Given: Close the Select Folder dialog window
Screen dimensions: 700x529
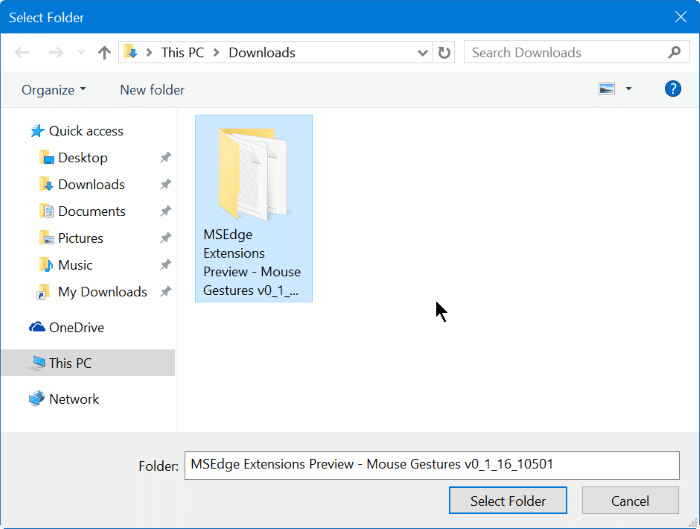Looking at the screenshot, I should (680, 17).
